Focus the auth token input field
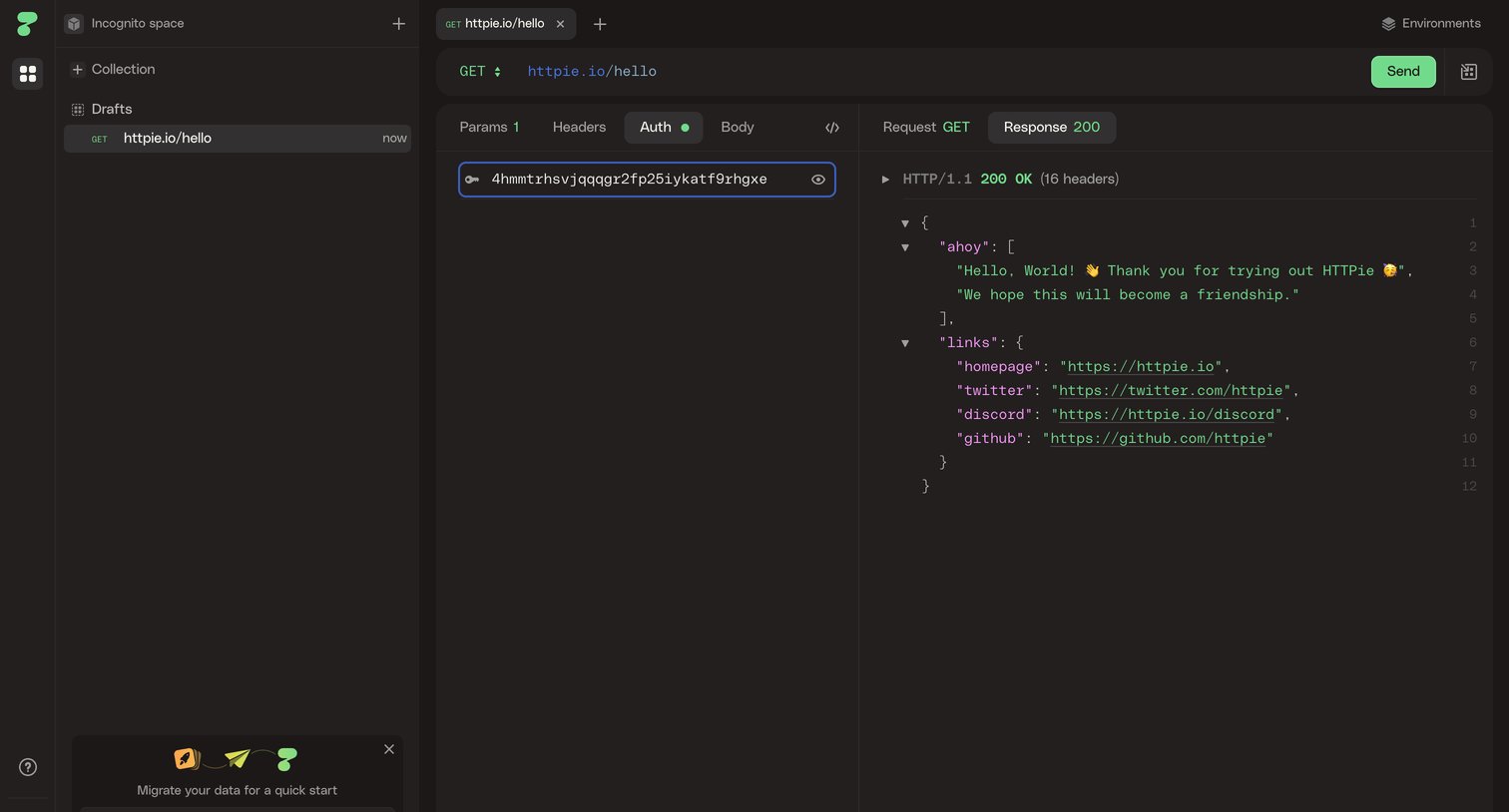This screenshot has width=1509, height=812. pyautogui.click(x=647, y=180)
